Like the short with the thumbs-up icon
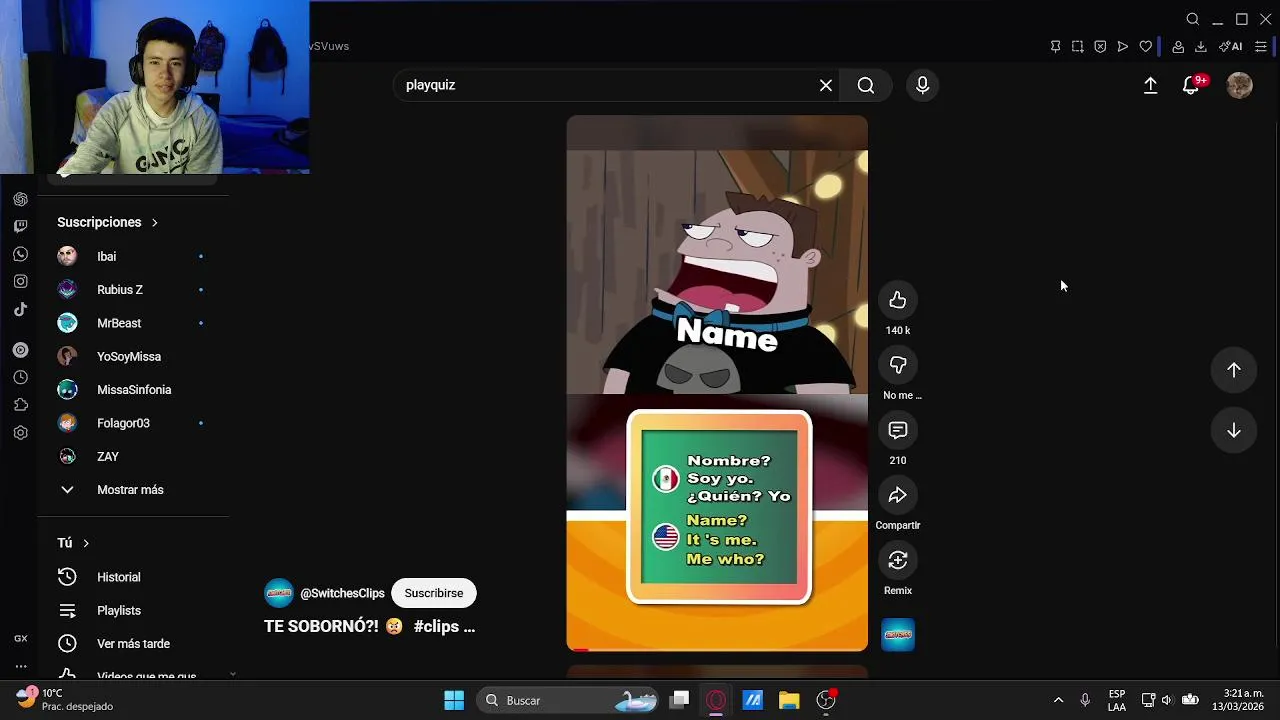The height and width of the screenshot is (720, 1280). pyautogui.click(x=898, y=300)
